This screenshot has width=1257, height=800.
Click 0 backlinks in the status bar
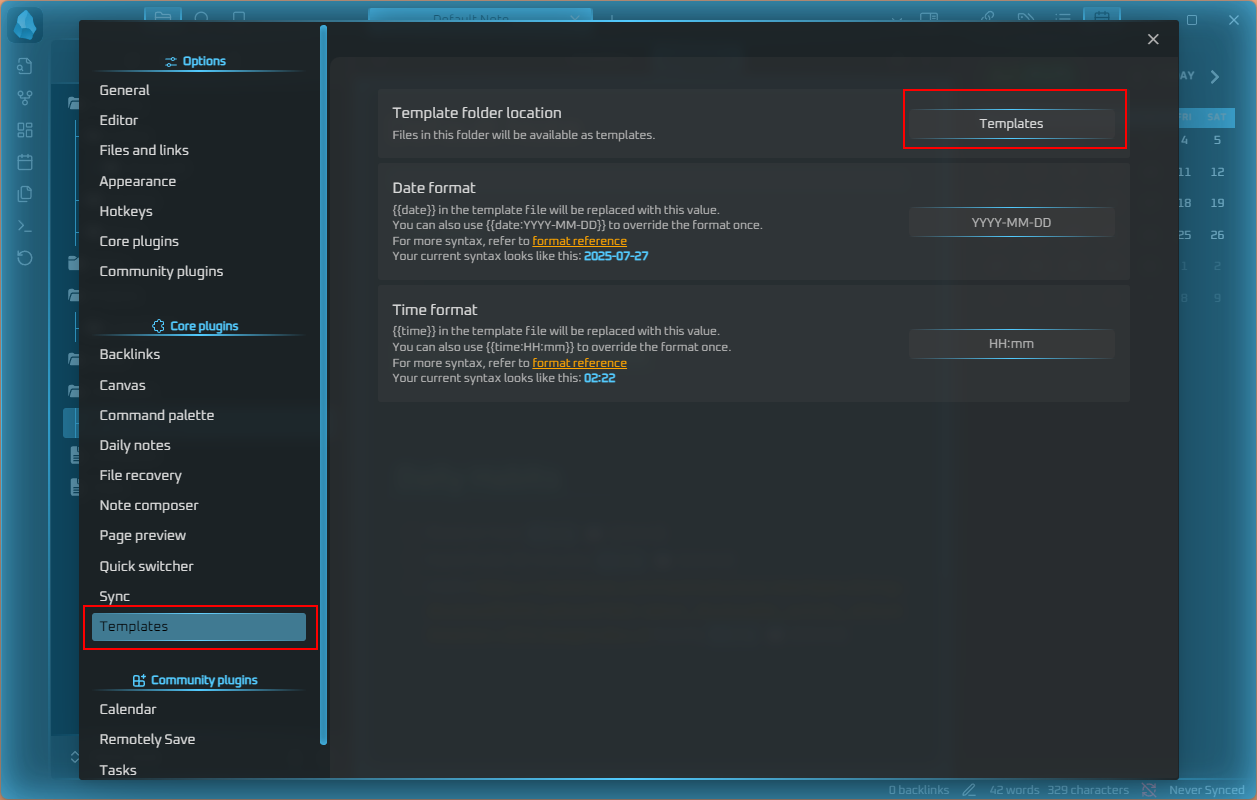click(919, 790)
